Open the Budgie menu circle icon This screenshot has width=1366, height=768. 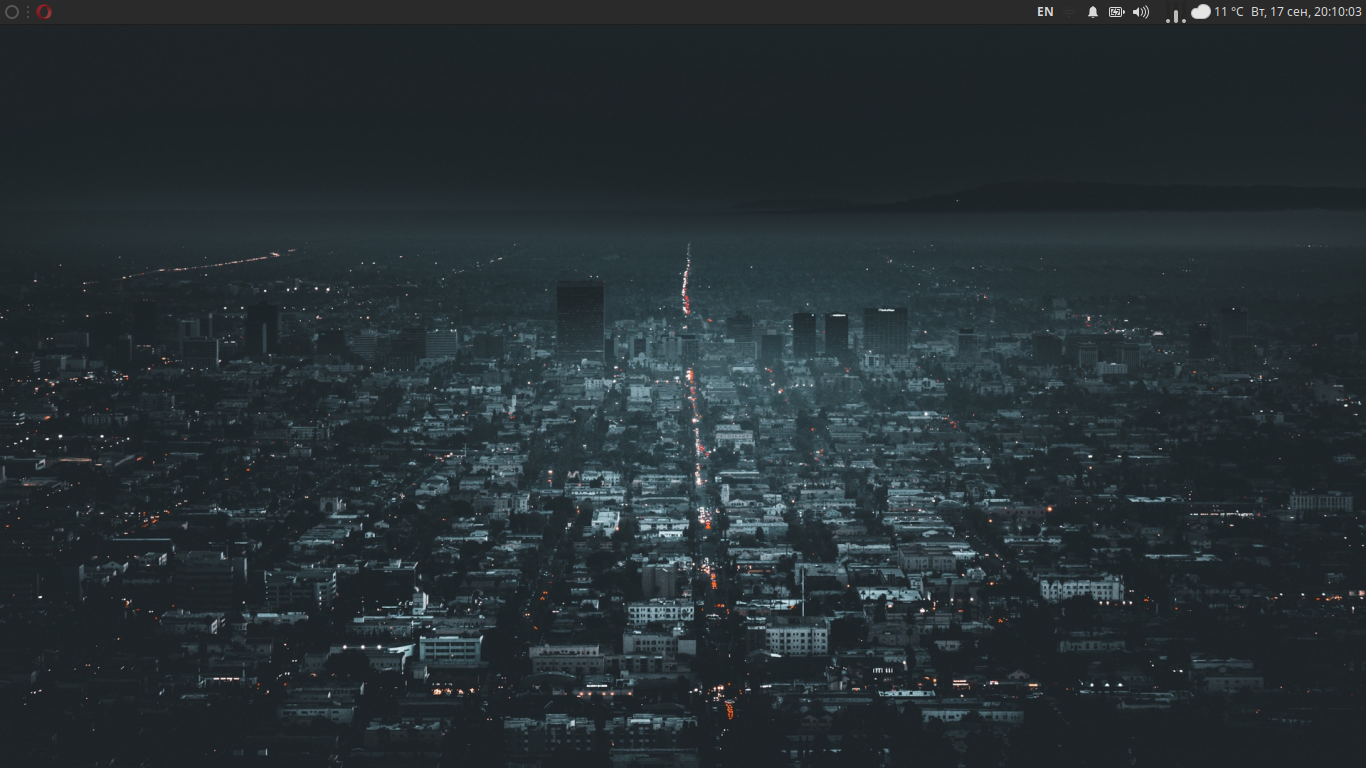click(x=12, y=12)
